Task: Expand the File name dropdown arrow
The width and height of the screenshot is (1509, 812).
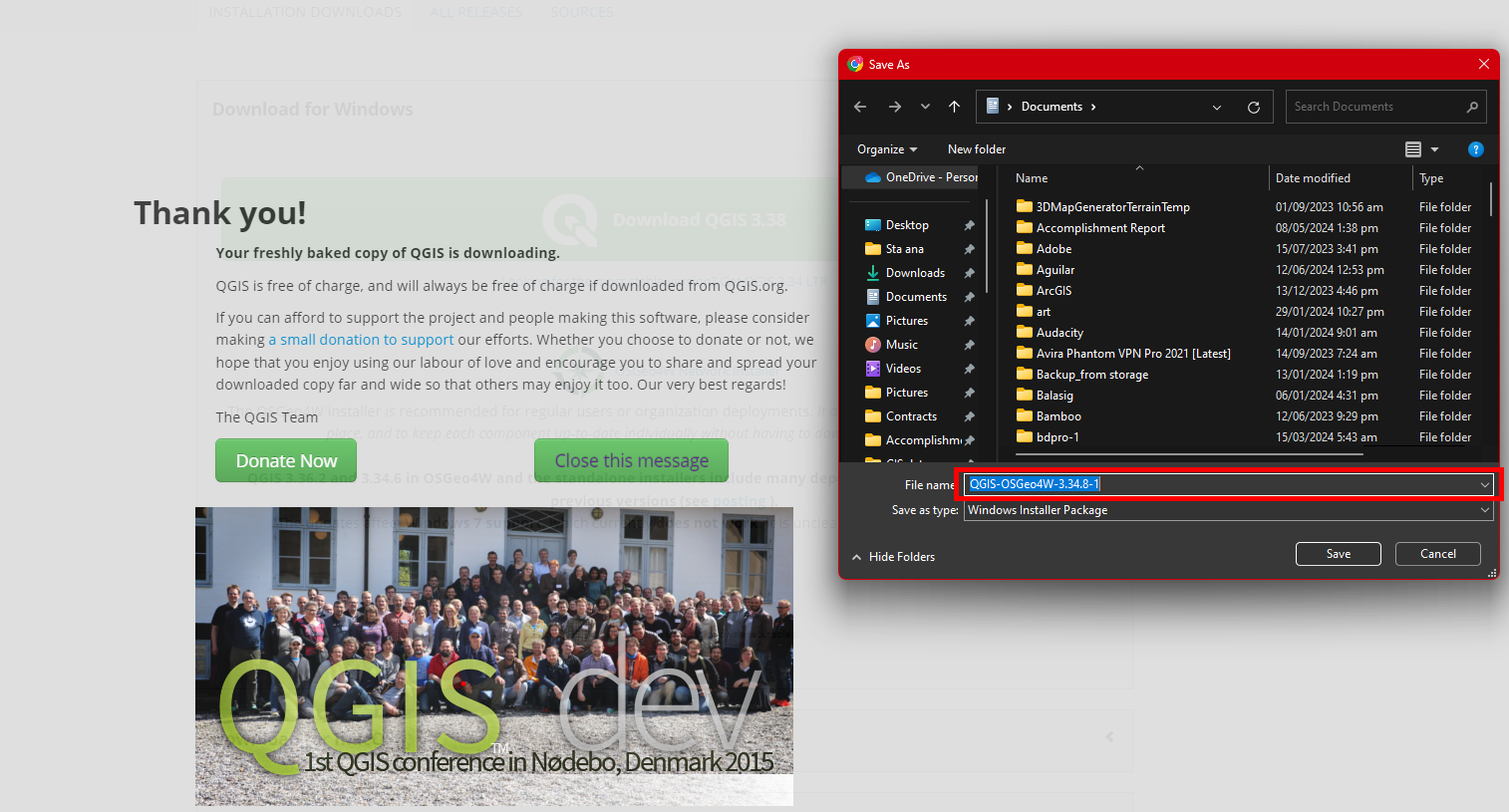Action: (x=1484, y=485)
